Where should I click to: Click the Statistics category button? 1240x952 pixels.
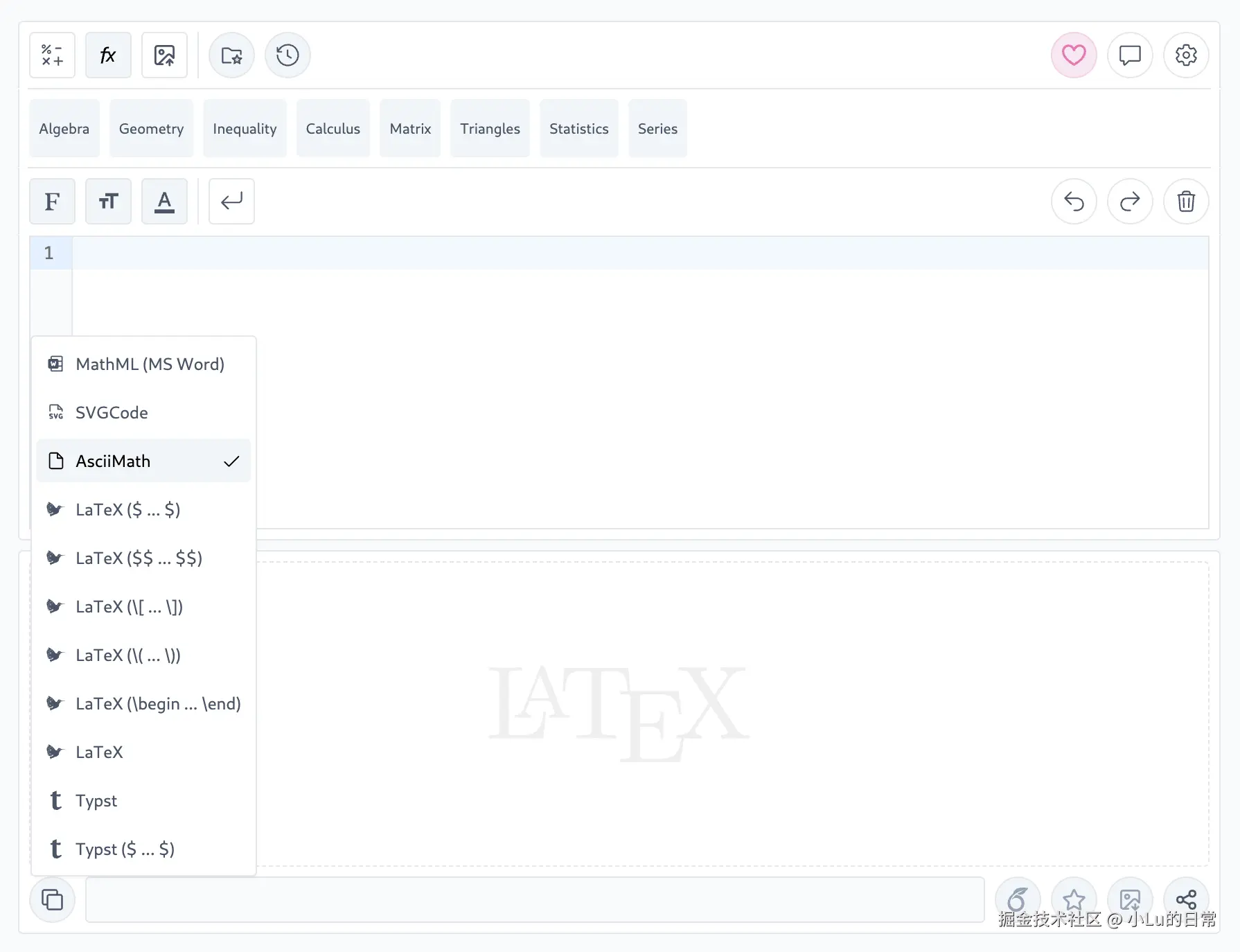click(578, 129)
